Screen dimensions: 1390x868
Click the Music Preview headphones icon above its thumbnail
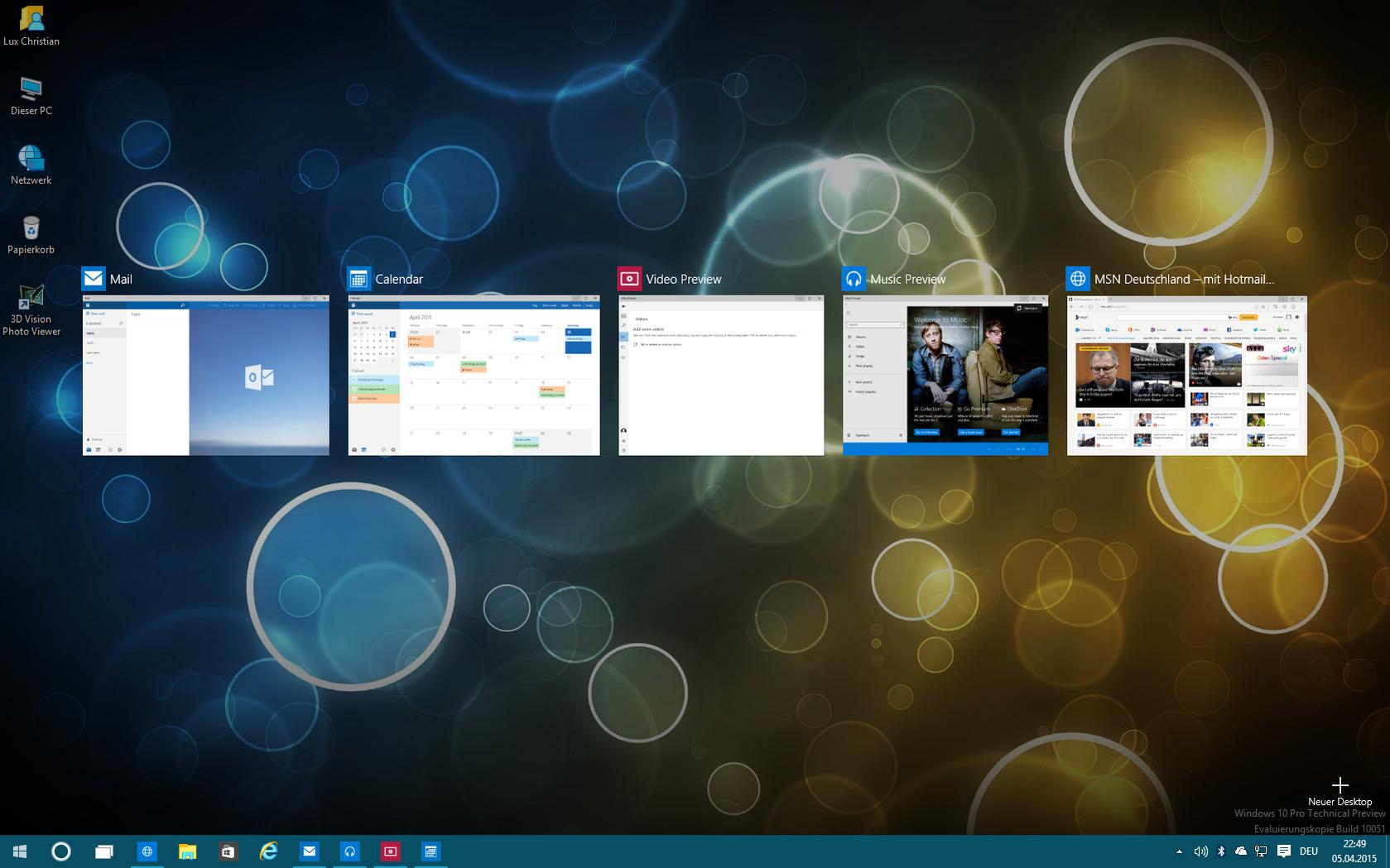pos(854,279)
